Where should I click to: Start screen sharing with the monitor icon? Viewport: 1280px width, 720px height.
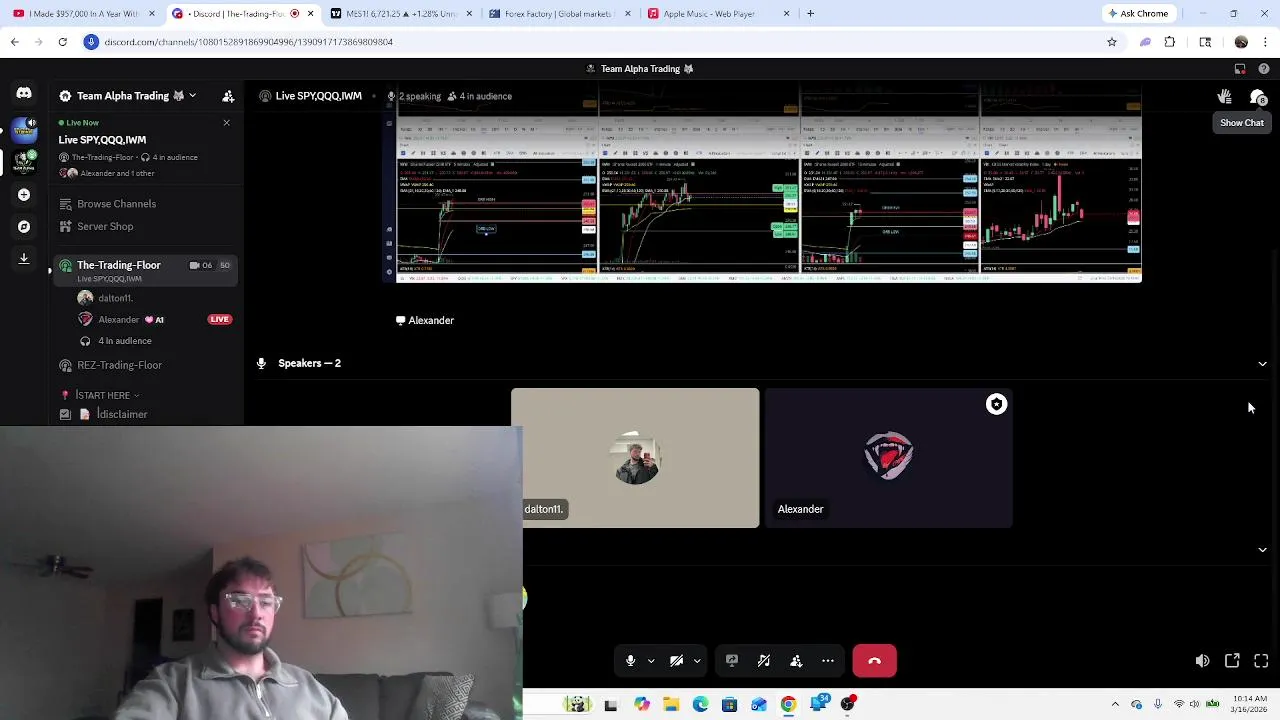point(732,661)
